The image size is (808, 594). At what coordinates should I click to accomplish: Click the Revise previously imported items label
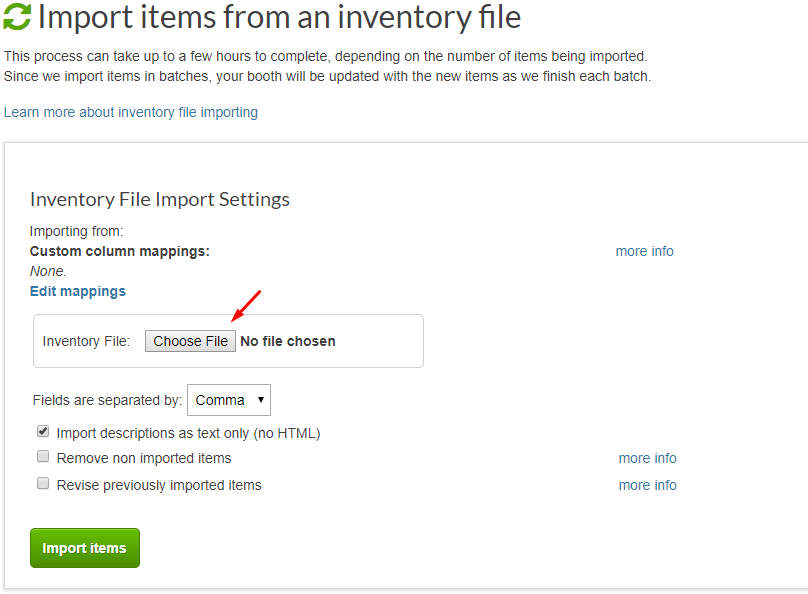[159, 485]
